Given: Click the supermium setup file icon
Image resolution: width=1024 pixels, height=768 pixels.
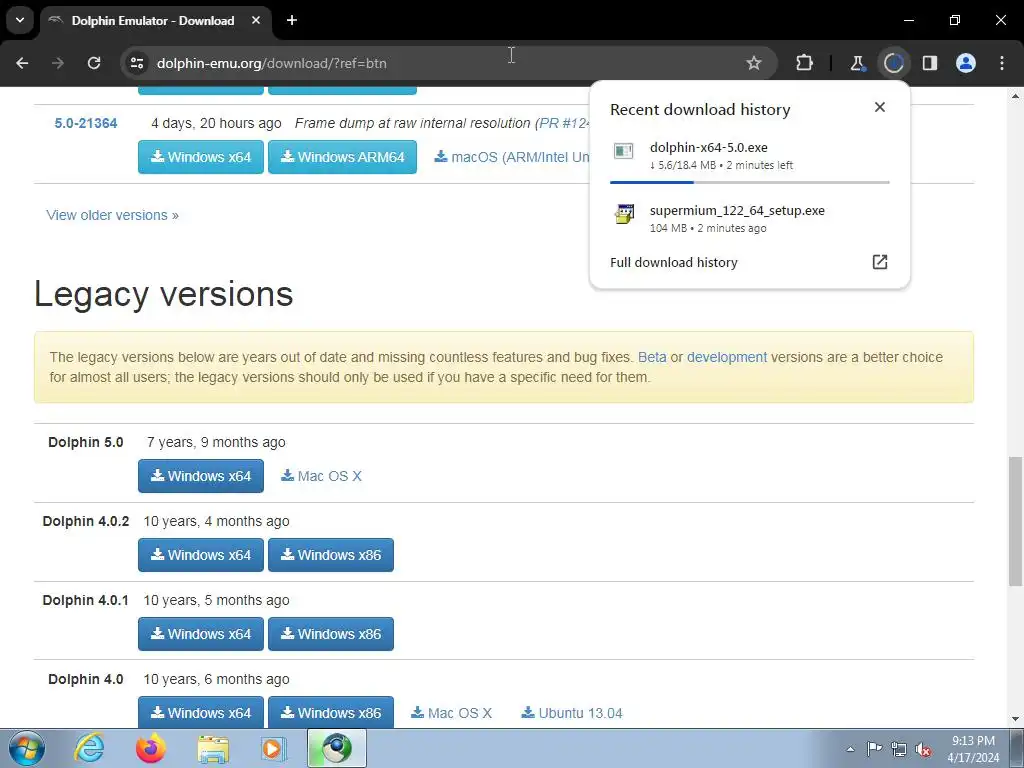Looking at the screenshot, I should (624, 214).
